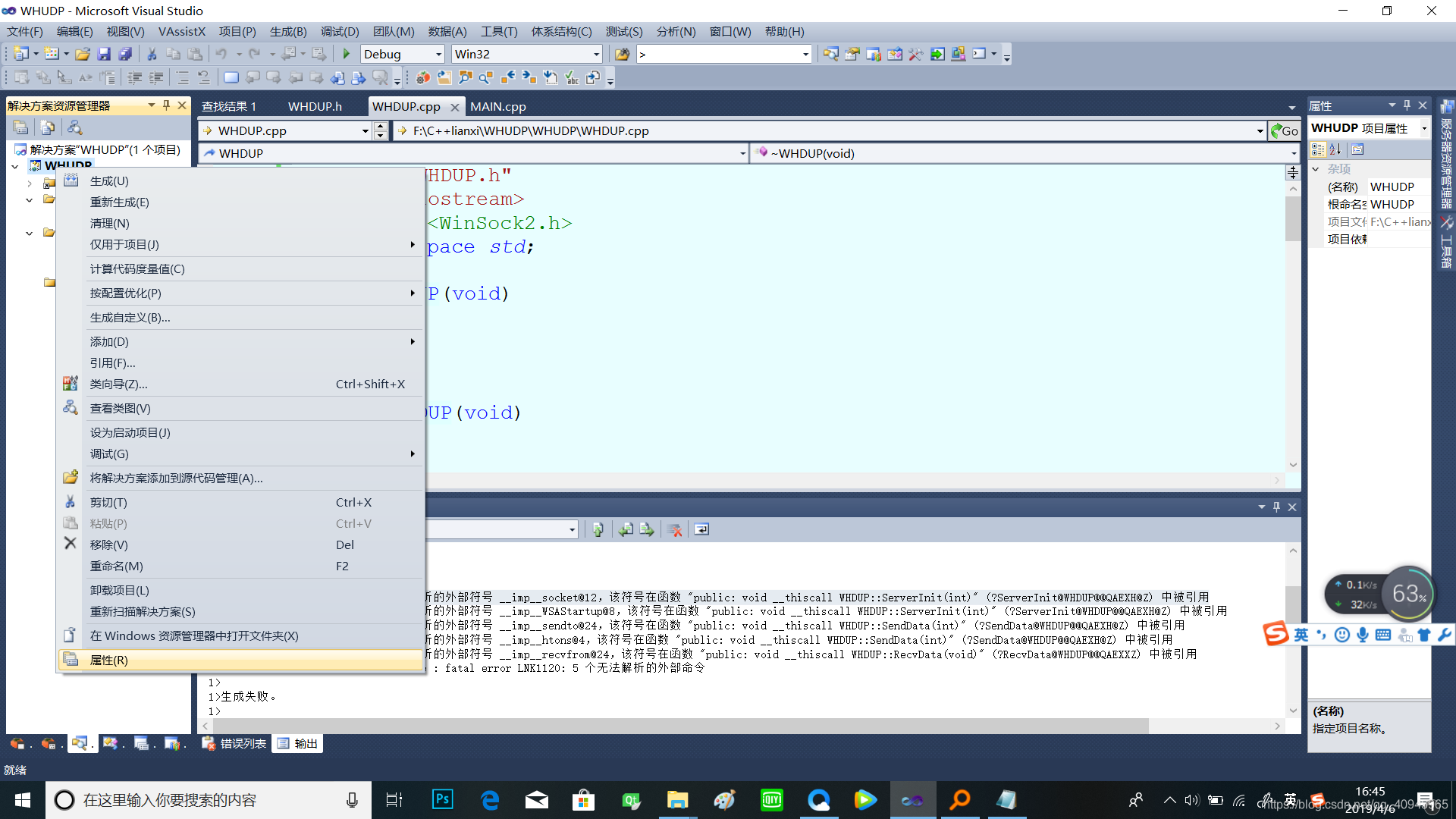
Task: Open the 添加(D) submenu
Action: coord(241,342)
